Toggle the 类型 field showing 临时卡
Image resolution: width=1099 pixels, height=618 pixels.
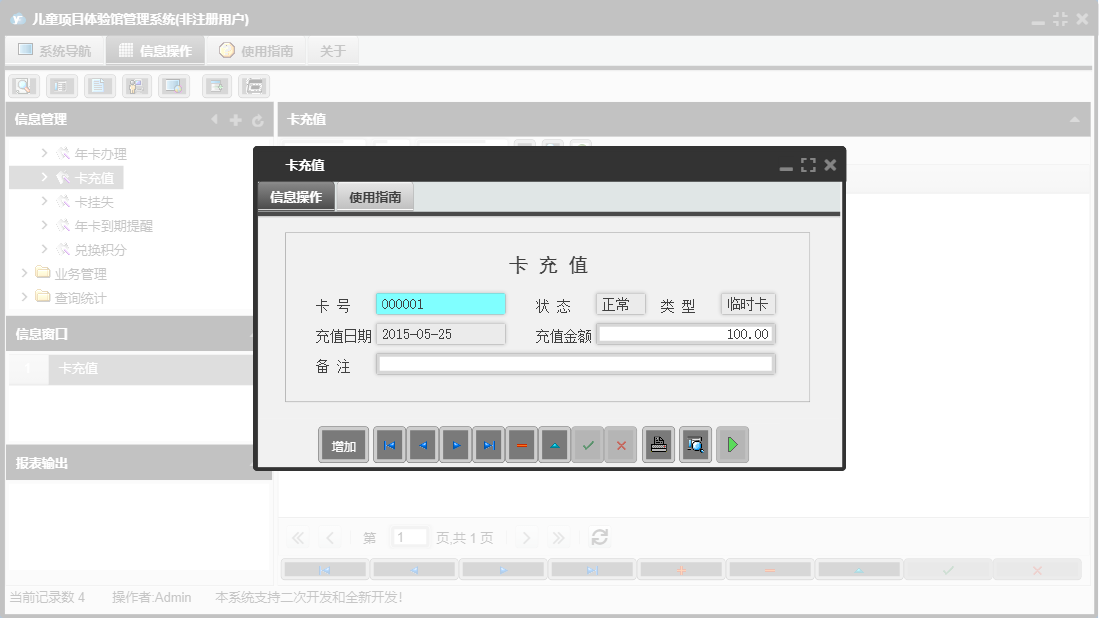748,304
